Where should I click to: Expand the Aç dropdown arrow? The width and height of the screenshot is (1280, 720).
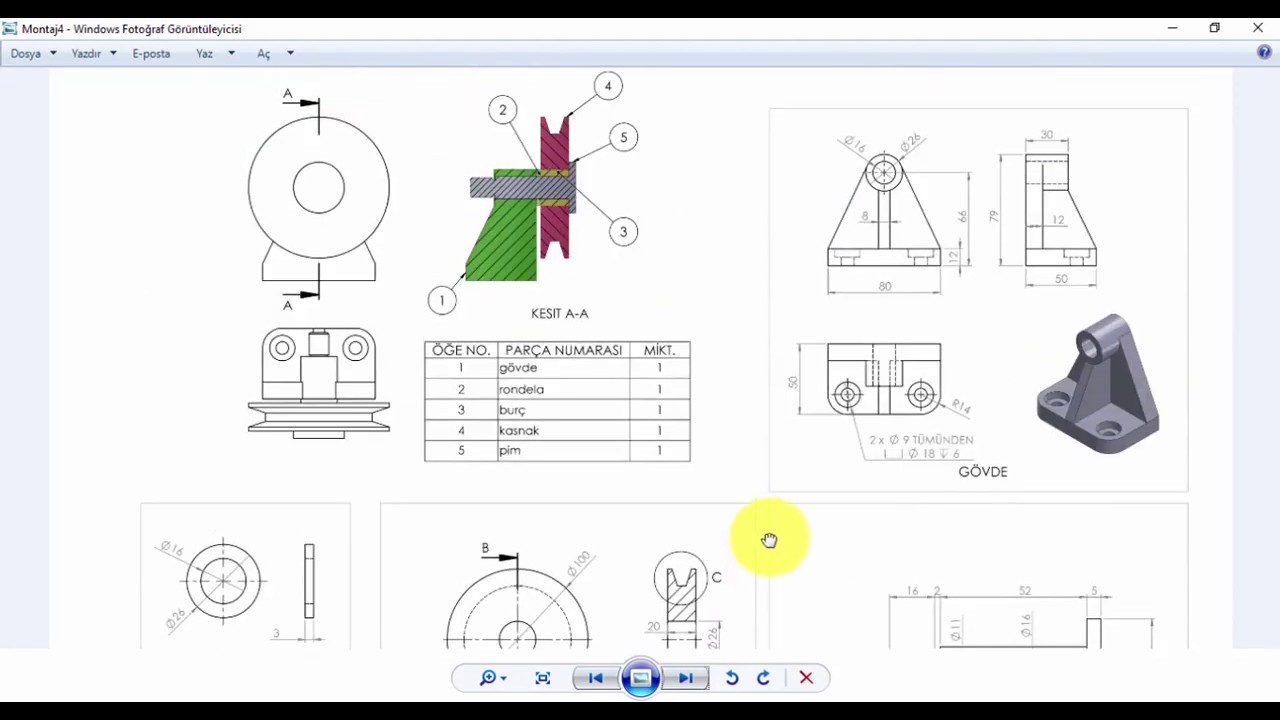290,53
